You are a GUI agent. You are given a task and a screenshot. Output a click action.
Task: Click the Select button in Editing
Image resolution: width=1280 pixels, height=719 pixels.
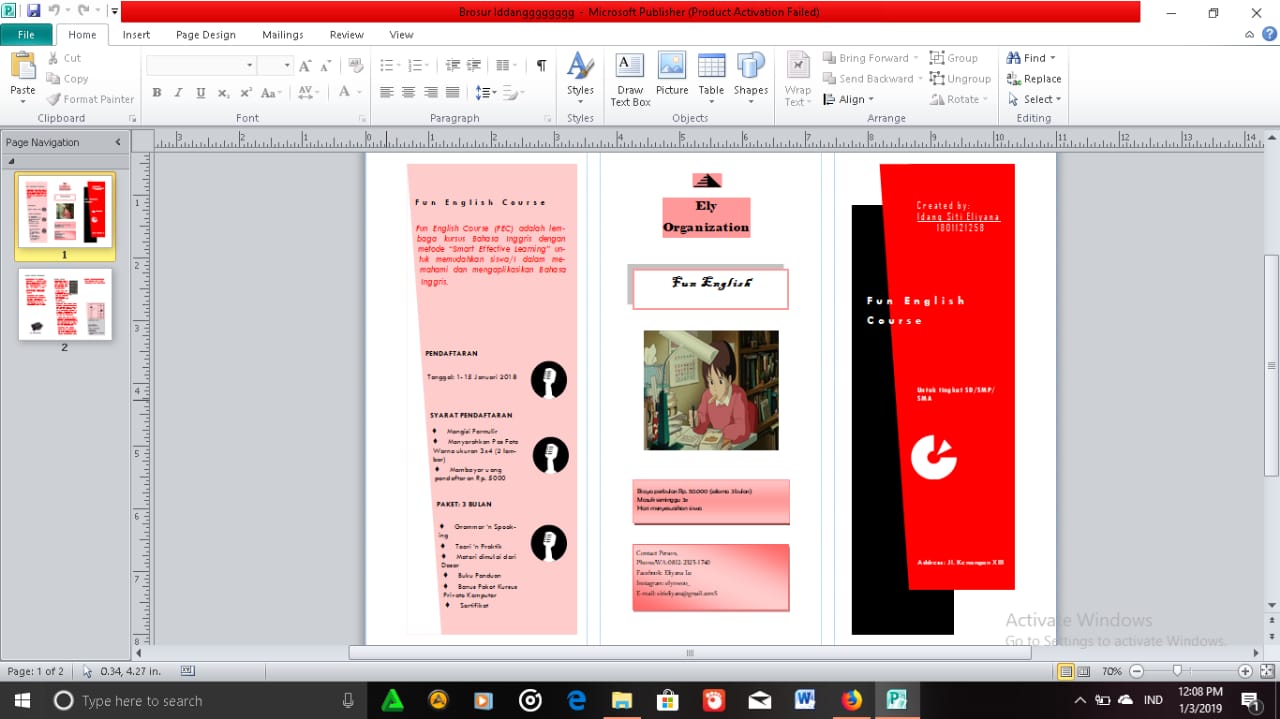(x=1035, y=99)
